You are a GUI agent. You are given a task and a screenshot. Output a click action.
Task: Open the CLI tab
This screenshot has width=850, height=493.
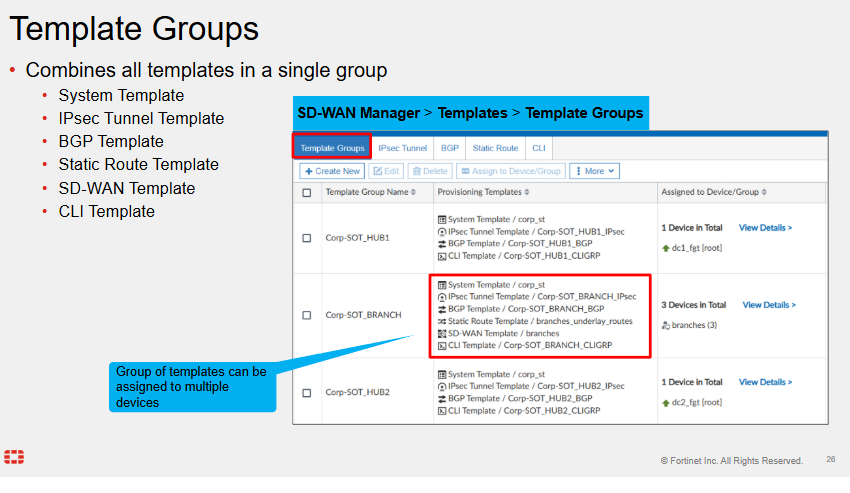(x=539, y=148)
